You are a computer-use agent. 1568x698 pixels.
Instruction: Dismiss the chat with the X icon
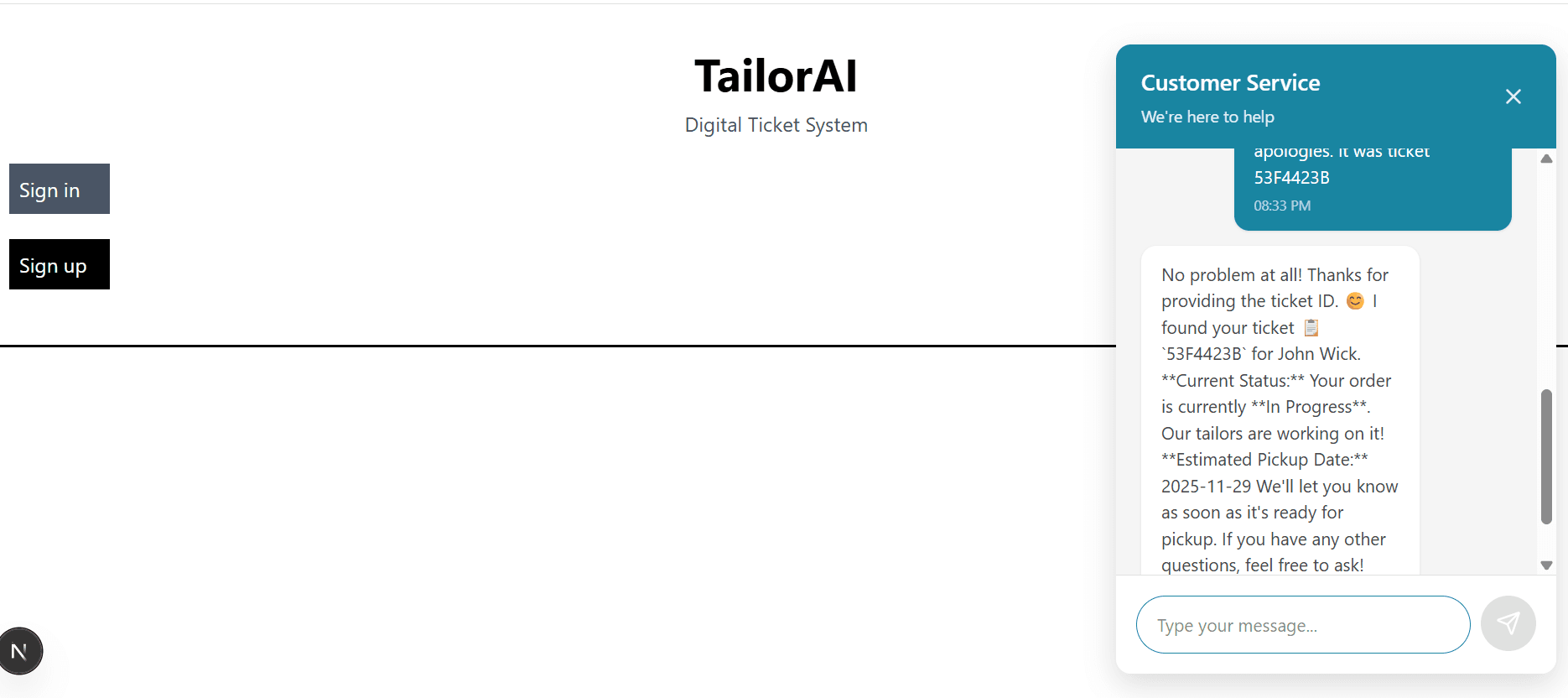(x=1513, y=96)
